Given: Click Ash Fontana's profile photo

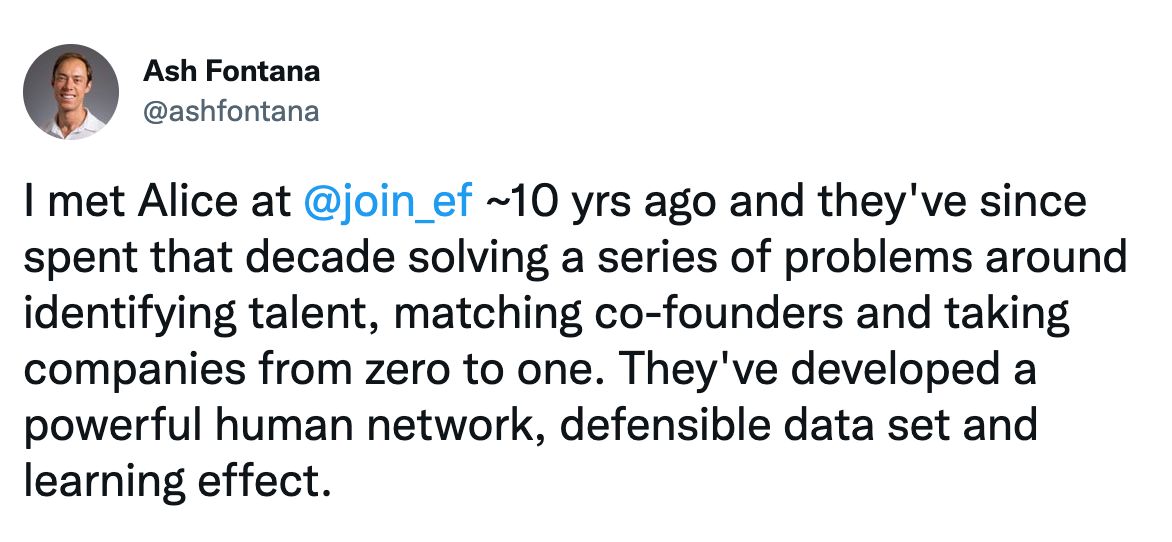Looking at the screenshot, I should [x=71, y=91].
